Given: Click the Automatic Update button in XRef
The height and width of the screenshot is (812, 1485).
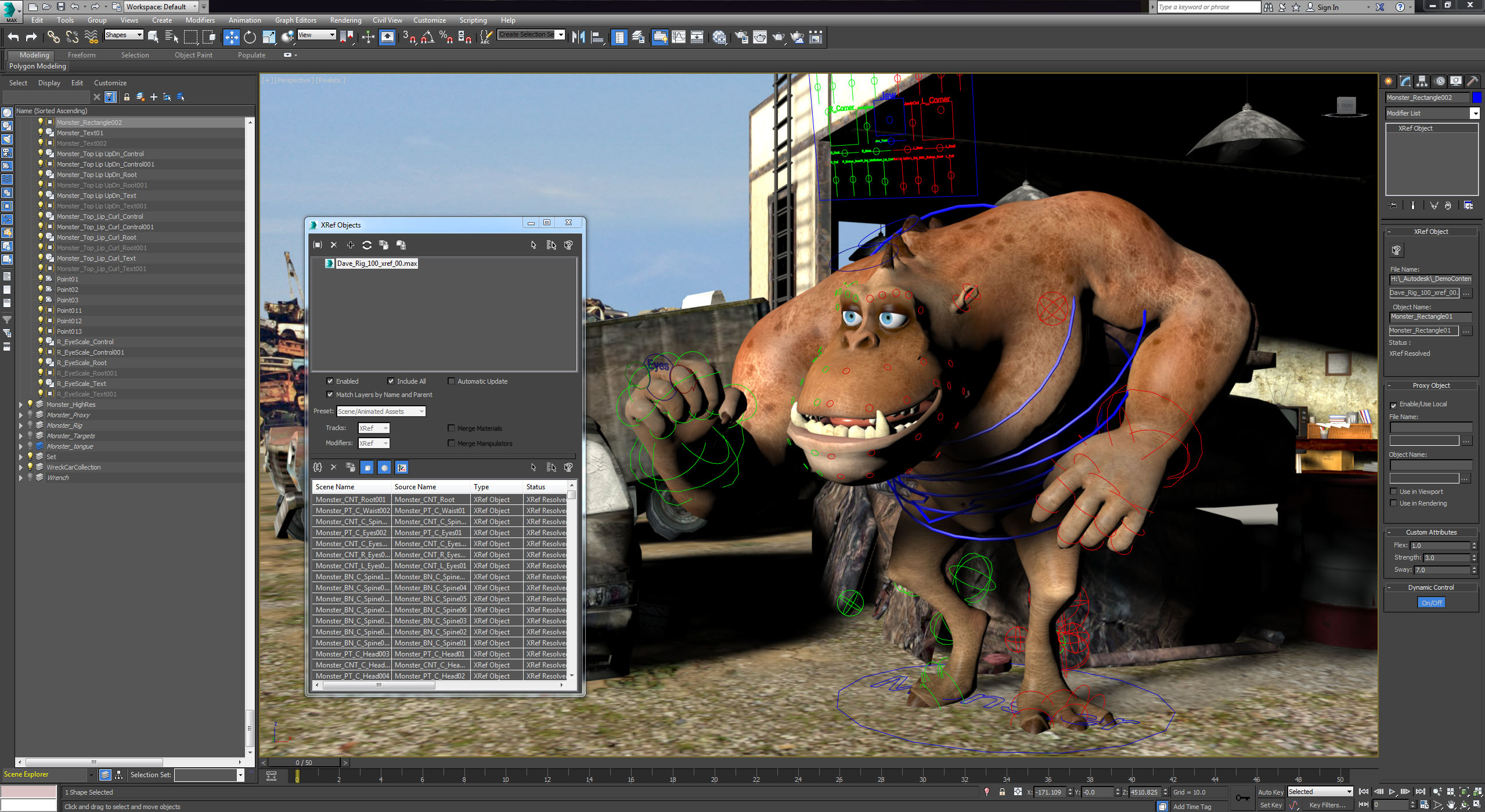Looking at the screenshot, I should coord(452,381).
